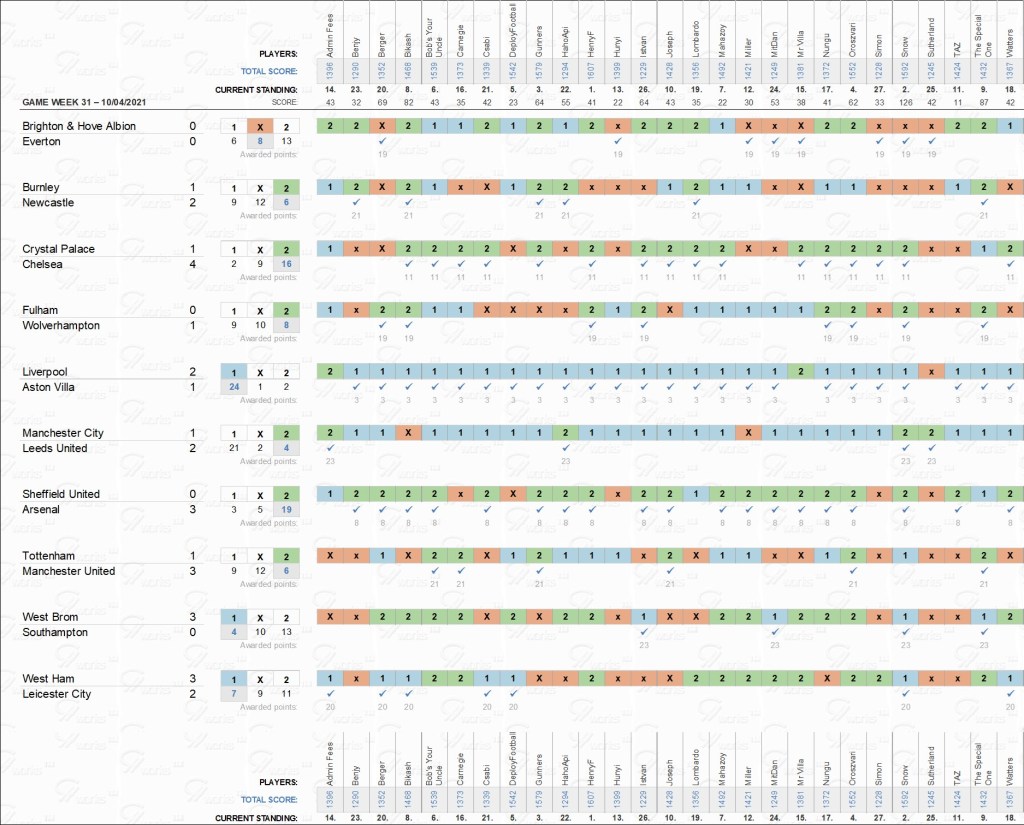The width and height of the screenshot is (1024, 825).
Task: Click the DeployFootball player name in top header
Action: pyautogui.click(x=513, y=40)
